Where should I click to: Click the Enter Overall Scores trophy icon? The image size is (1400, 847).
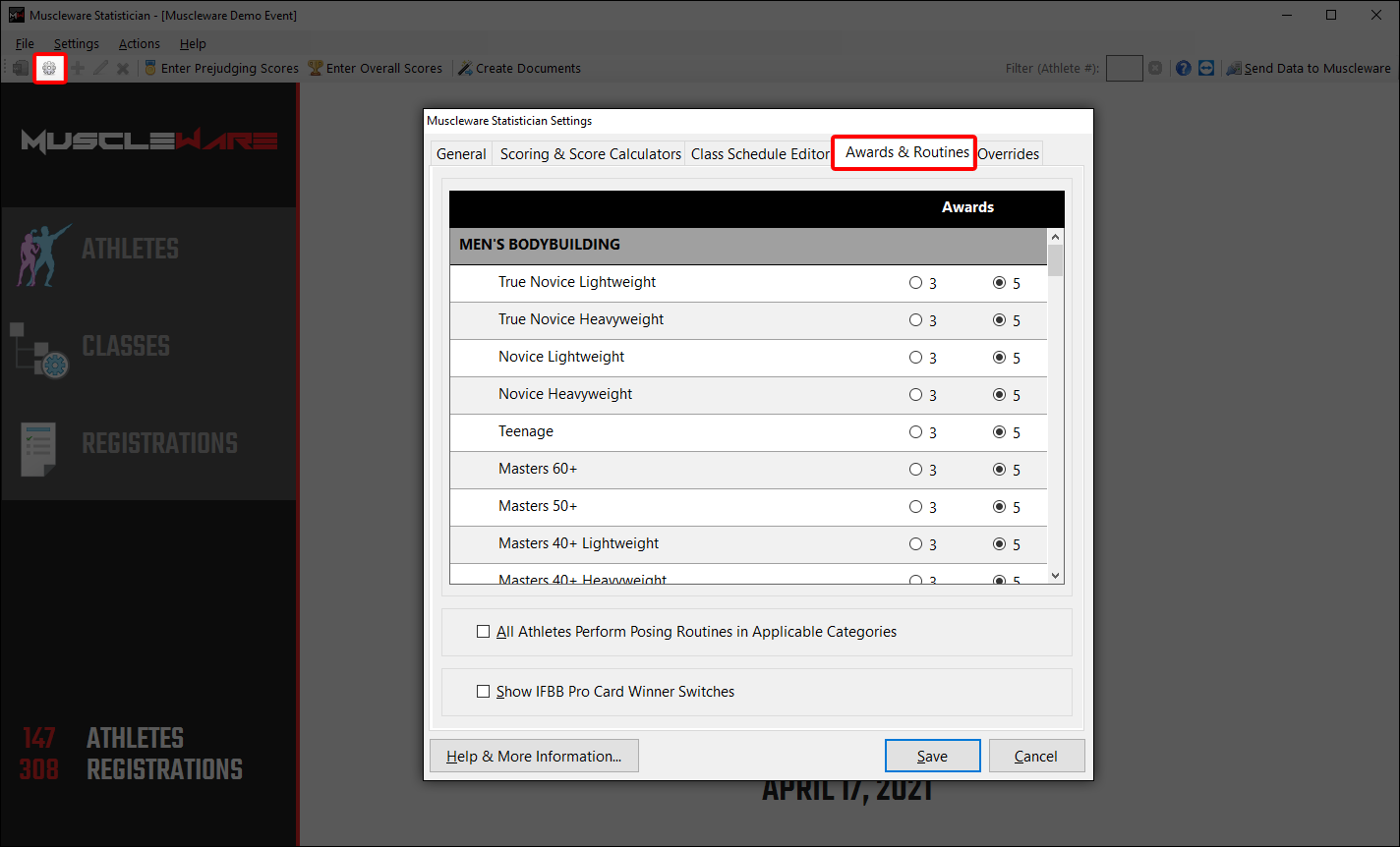pos(316,69)
